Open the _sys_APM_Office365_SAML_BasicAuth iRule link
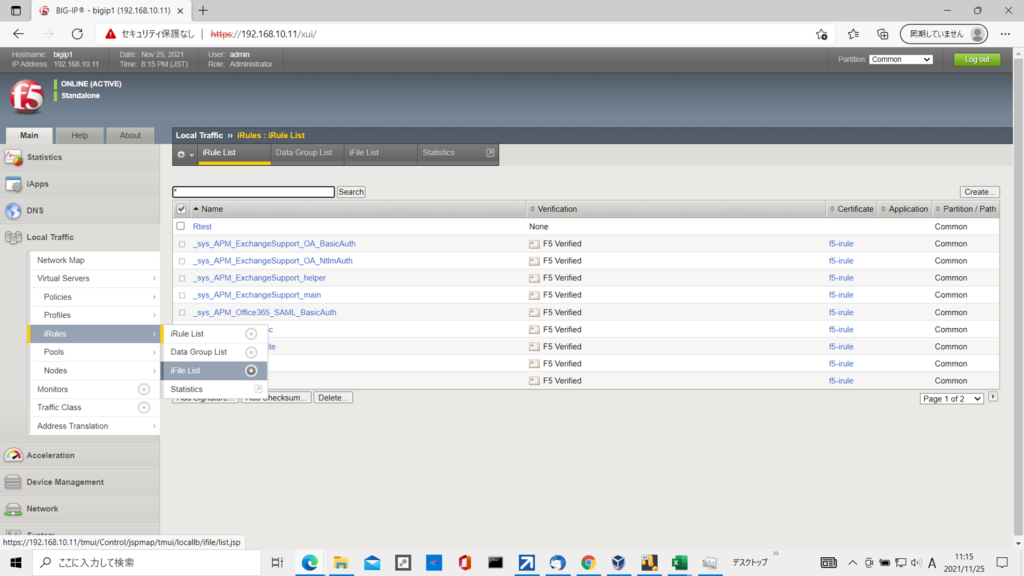The width and height of the screenshot is (1024, 576). point(264,312)
